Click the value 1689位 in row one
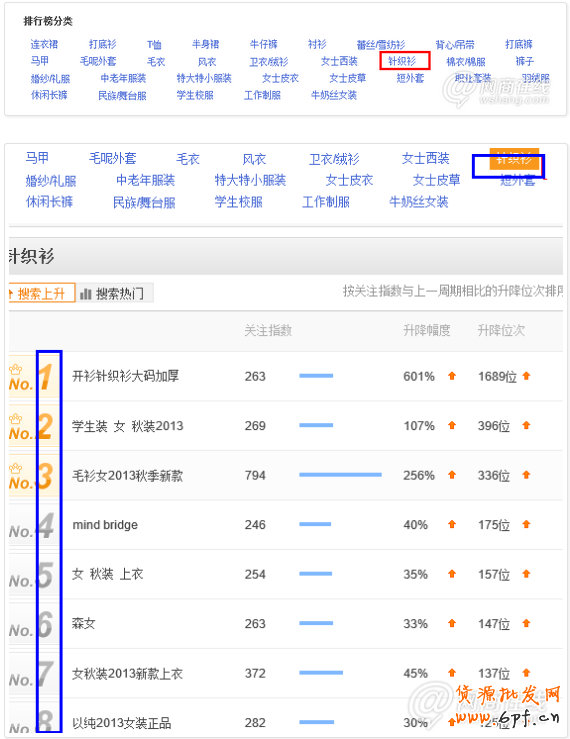This screenshot has height=739, width=570. [497, 377]
